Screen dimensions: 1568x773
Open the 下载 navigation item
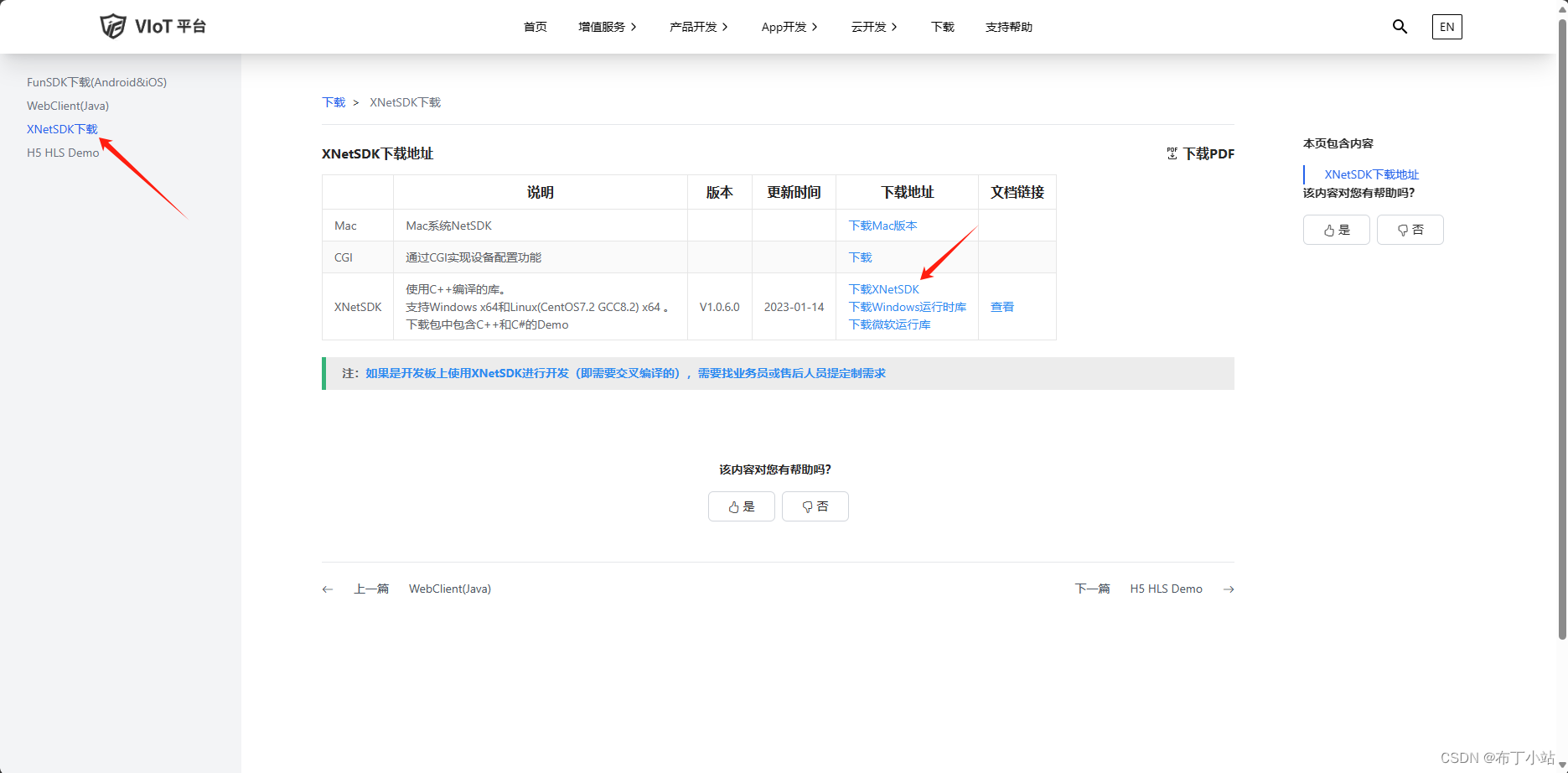(x=943, y=27)
